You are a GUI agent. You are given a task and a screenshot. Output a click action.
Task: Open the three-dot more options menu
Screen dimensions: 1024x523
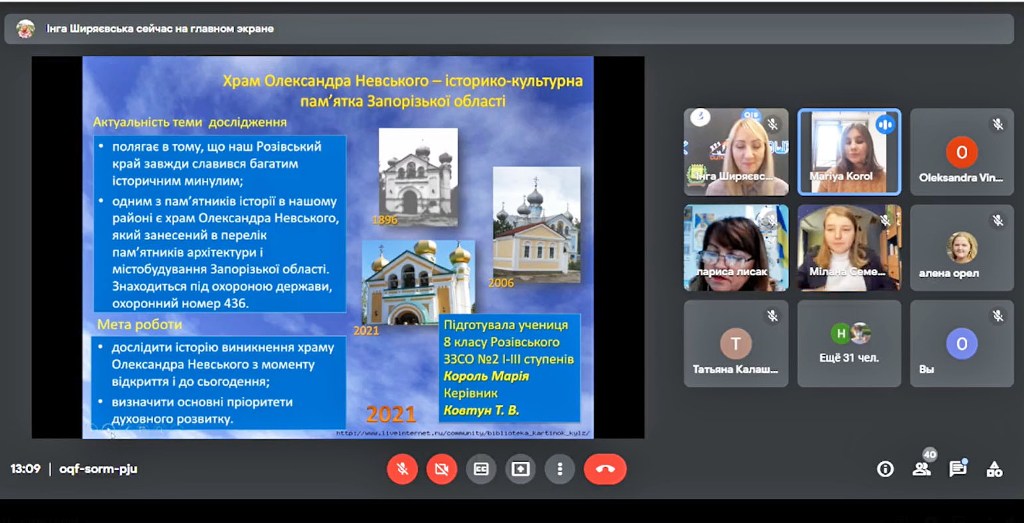[560, 468]
